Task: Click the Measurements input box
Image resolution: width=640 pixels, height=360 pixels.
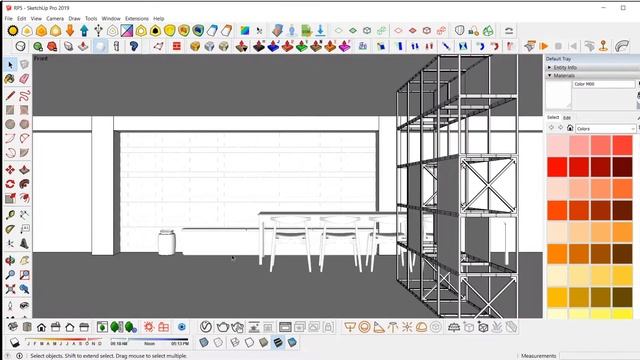Action: point(599,356)
